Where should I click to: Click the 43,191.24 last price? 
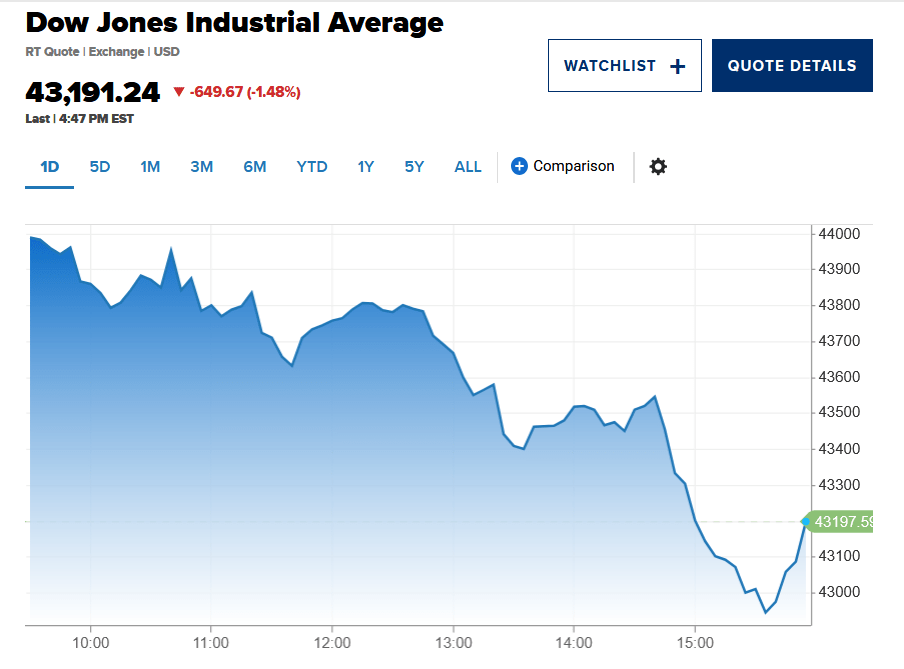click(92, 92)
